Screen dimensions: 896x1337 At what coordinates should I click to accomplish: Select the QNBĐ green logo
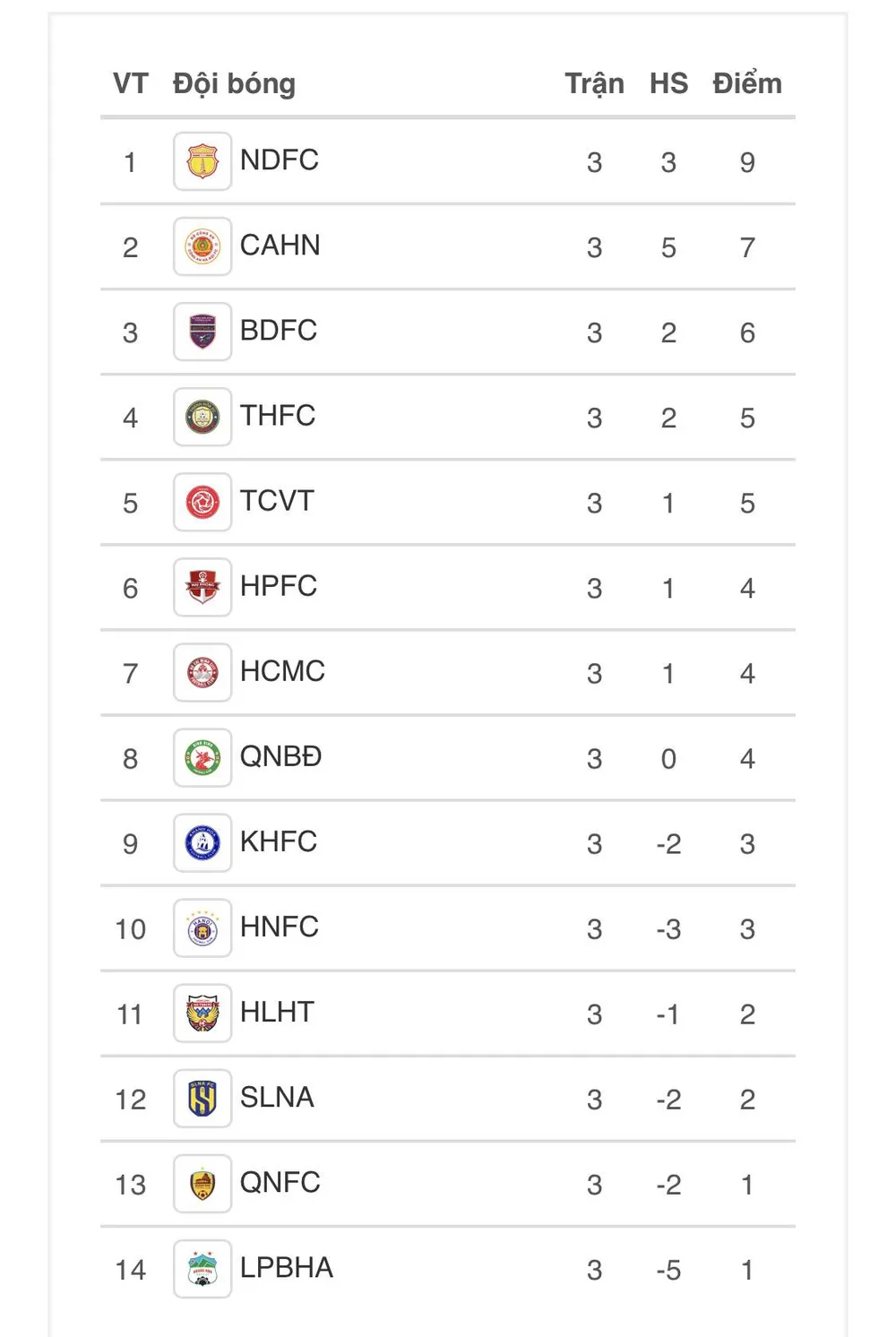pyautogui.click(x=202, y=758)
